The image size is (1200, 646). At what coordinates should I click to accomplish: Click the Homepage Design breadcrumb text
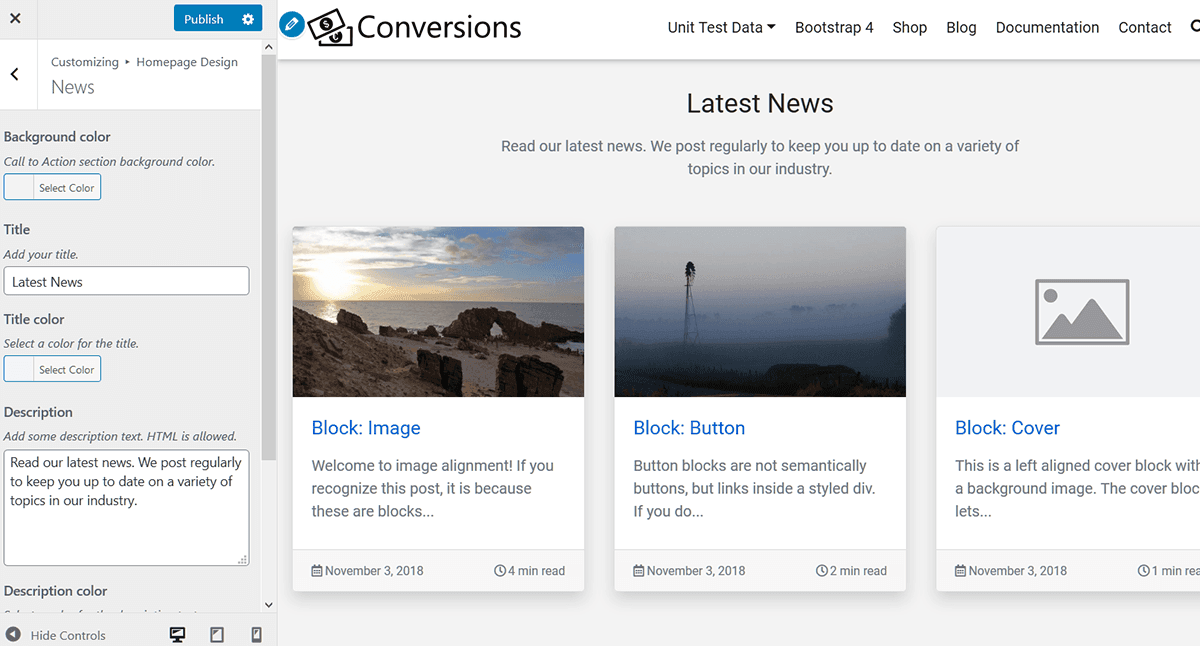point(187,62)
